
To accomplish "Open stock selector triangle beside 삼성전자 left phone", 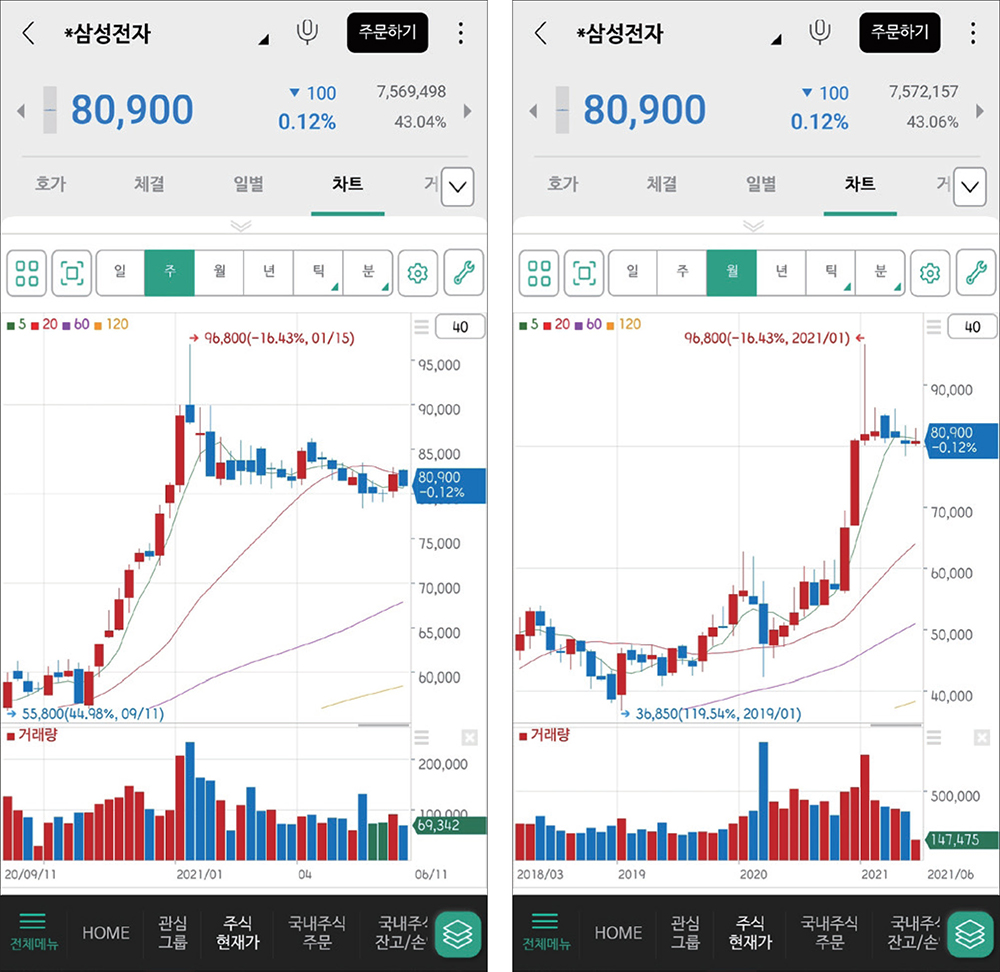I will pyautogui.click(x=263, y=40).
